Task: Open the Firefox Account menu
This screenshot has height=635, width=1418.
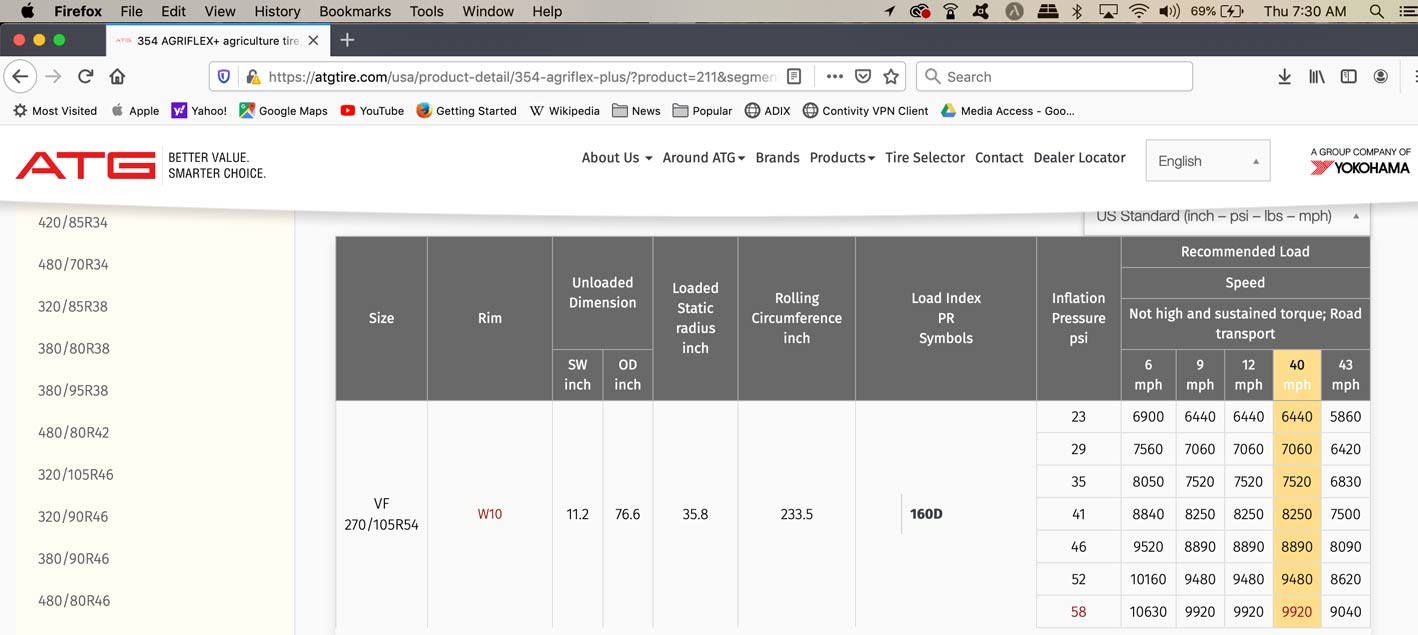Action: pos(1381,77)
